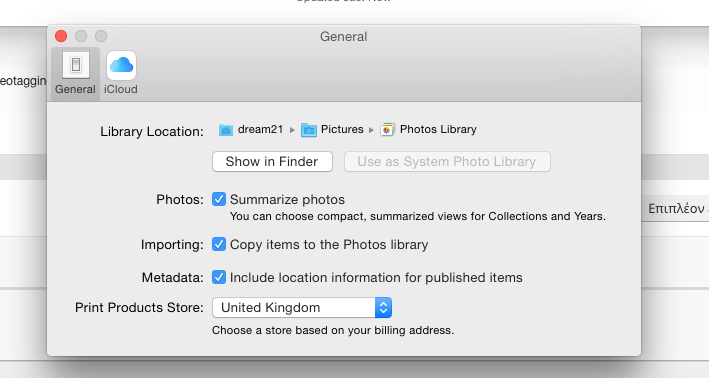Click 'Choose a store based on your billing address.'
709x378 pixels.
pyautogui.click(x=333, y=330)
